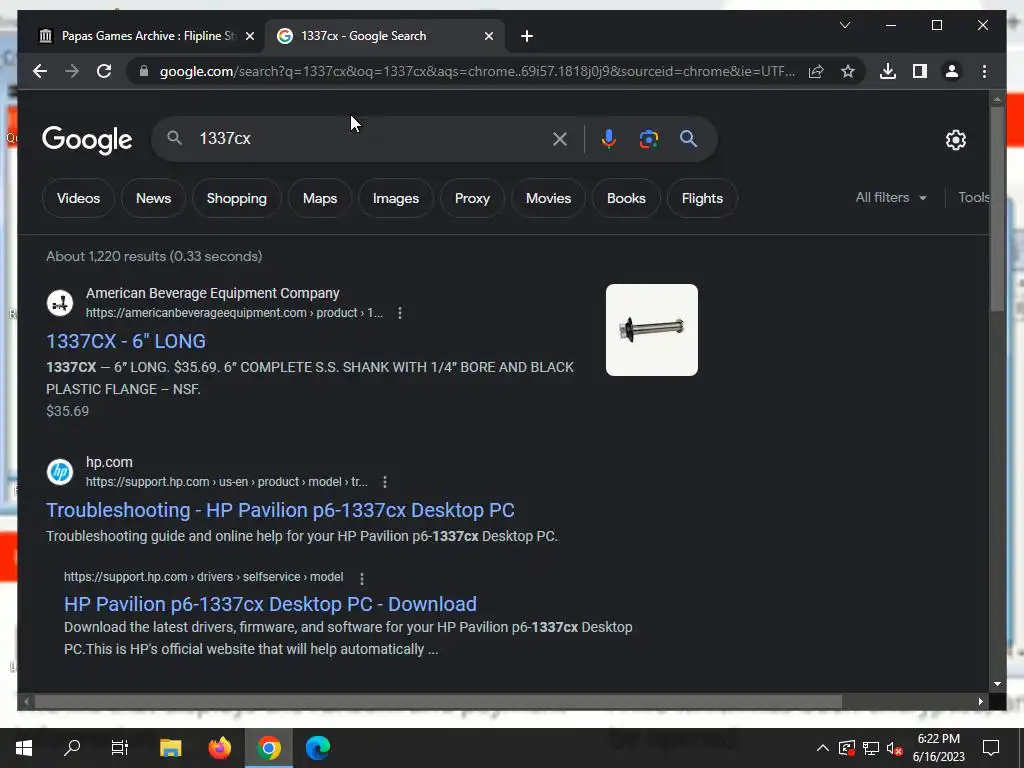Open the notification center icon
Viewport: 1024px width, 768px height.
991,748
